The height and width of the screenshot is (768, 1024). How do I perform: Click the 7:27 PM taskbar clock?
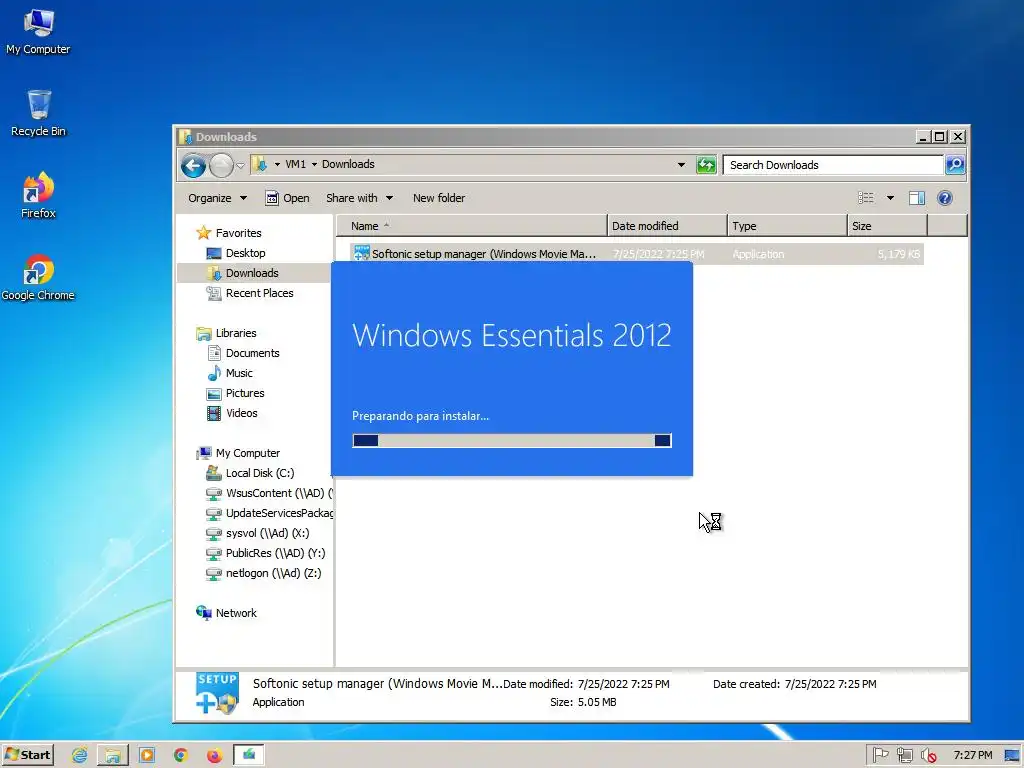click(x=972, y=756)
